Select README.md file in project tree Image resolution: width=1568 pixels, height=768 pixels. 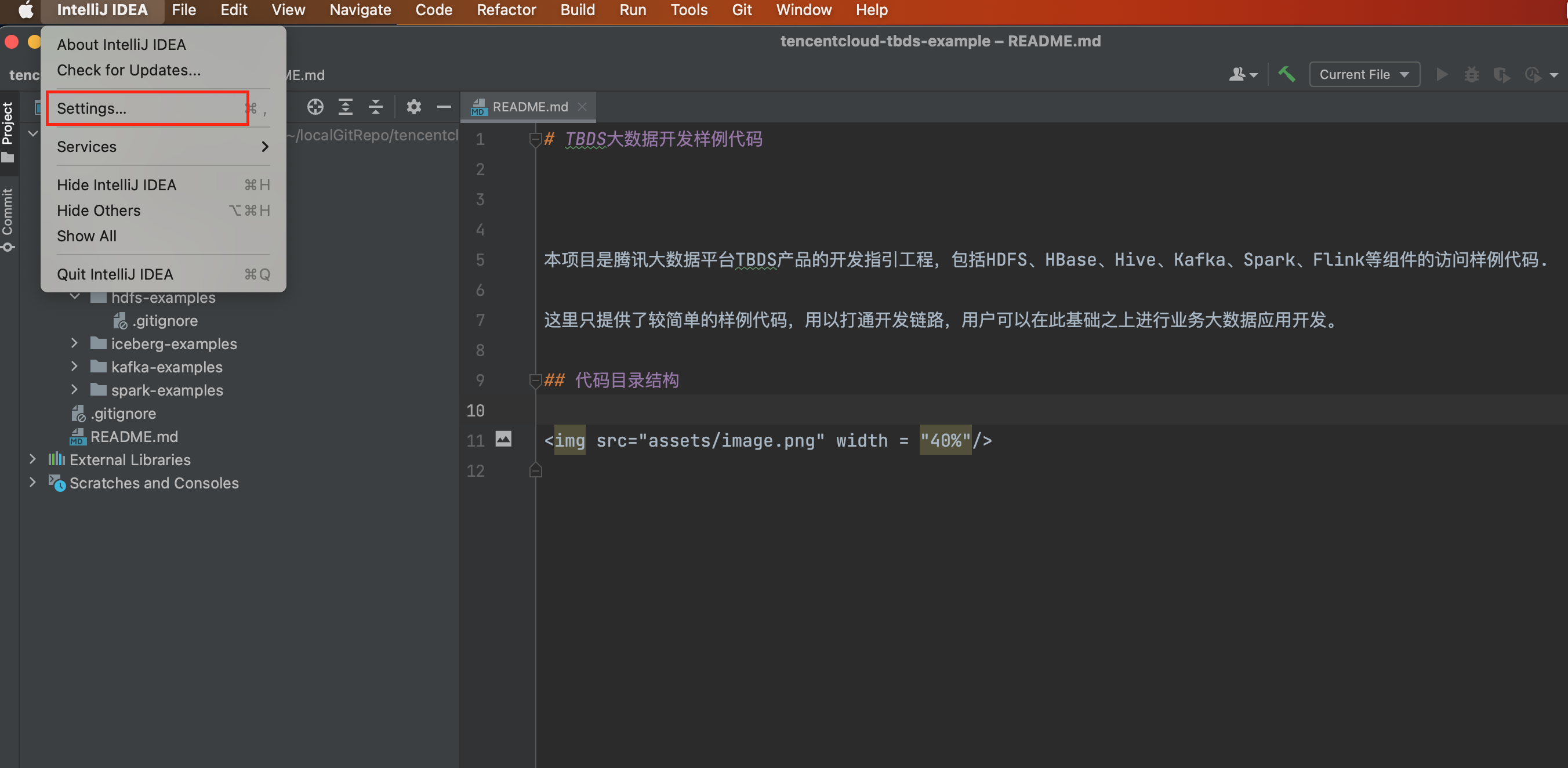134,436
